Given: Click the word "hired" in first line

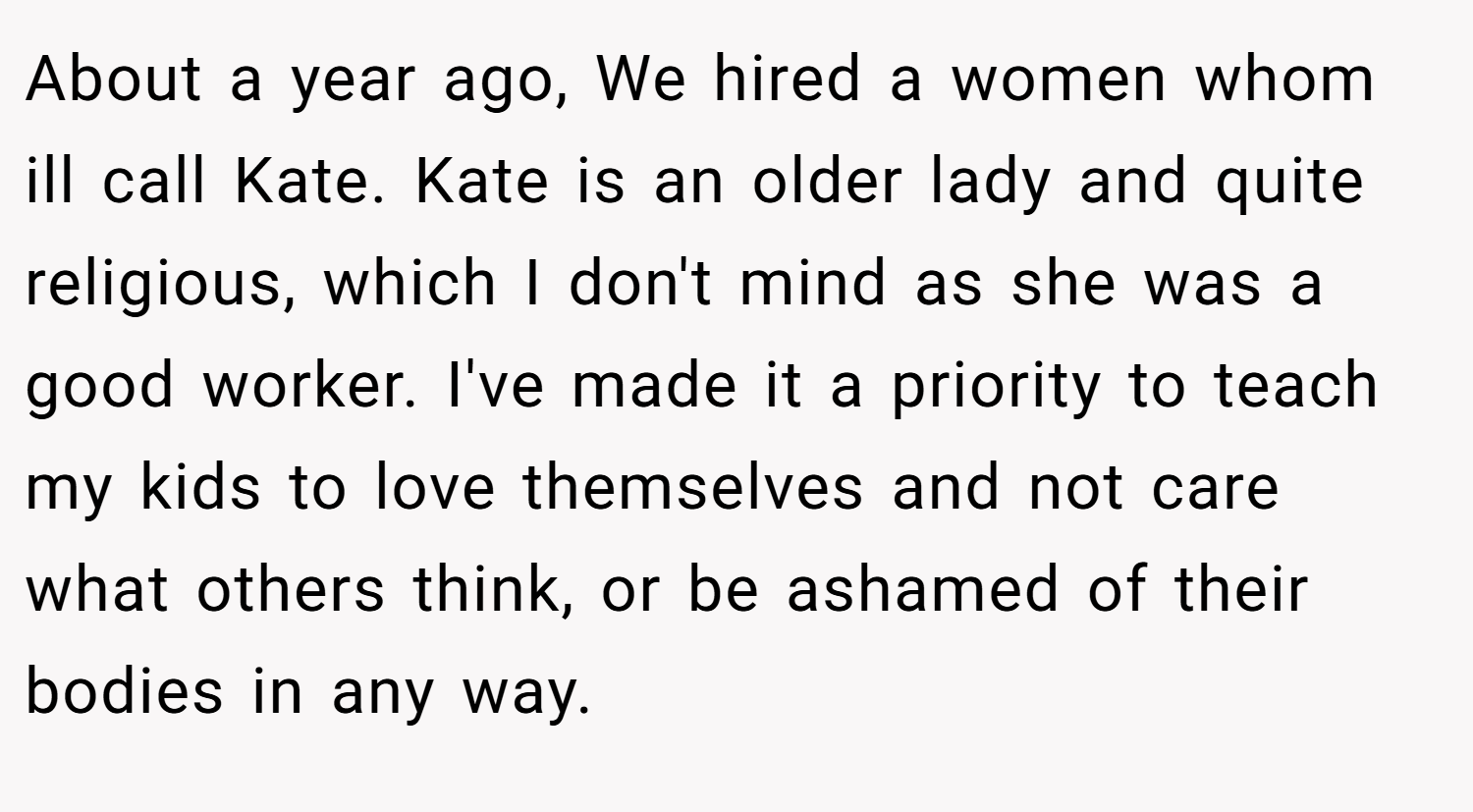Looking at the screenshot, I should click(x=787, y=78).
